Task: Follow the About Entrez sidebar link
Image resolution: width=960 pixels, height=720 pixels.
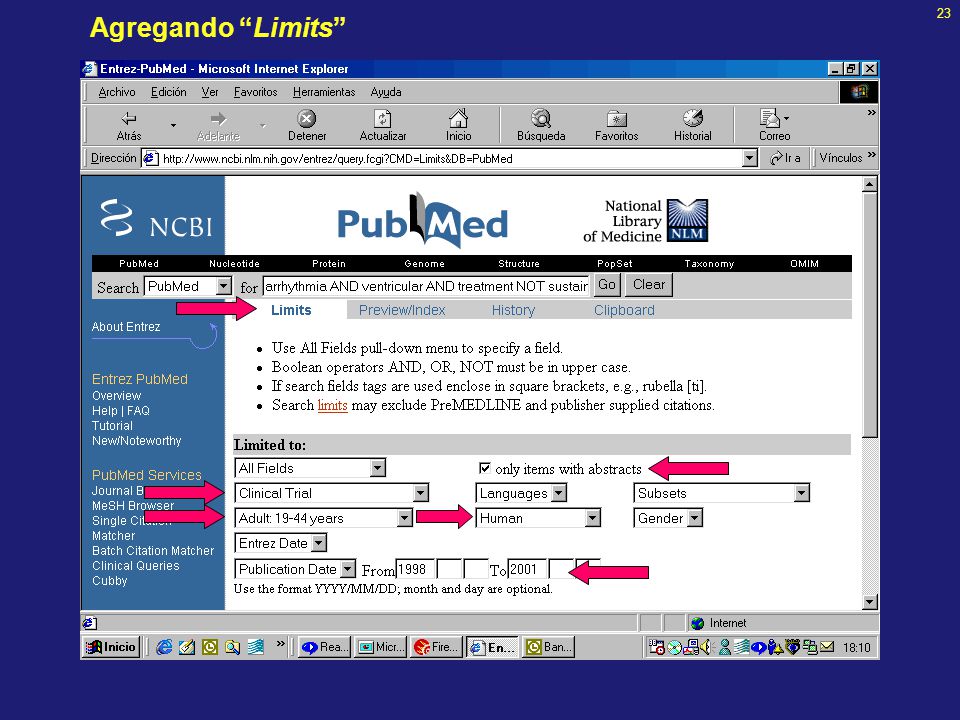Action: (x=126, y=327)
